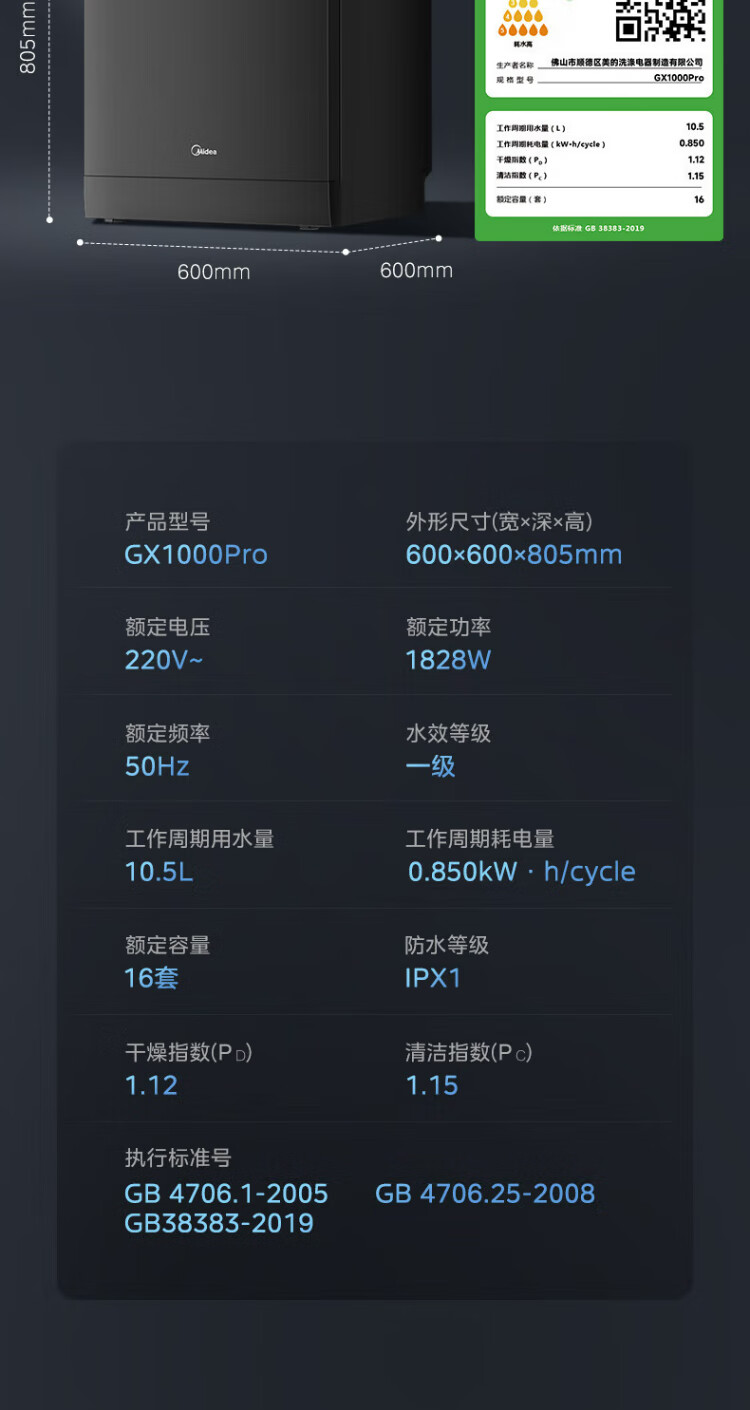Click the 一级 water efficiency grade
Image resolution: width=750 pixels, height=1410 pixels.
click(430, 767)
